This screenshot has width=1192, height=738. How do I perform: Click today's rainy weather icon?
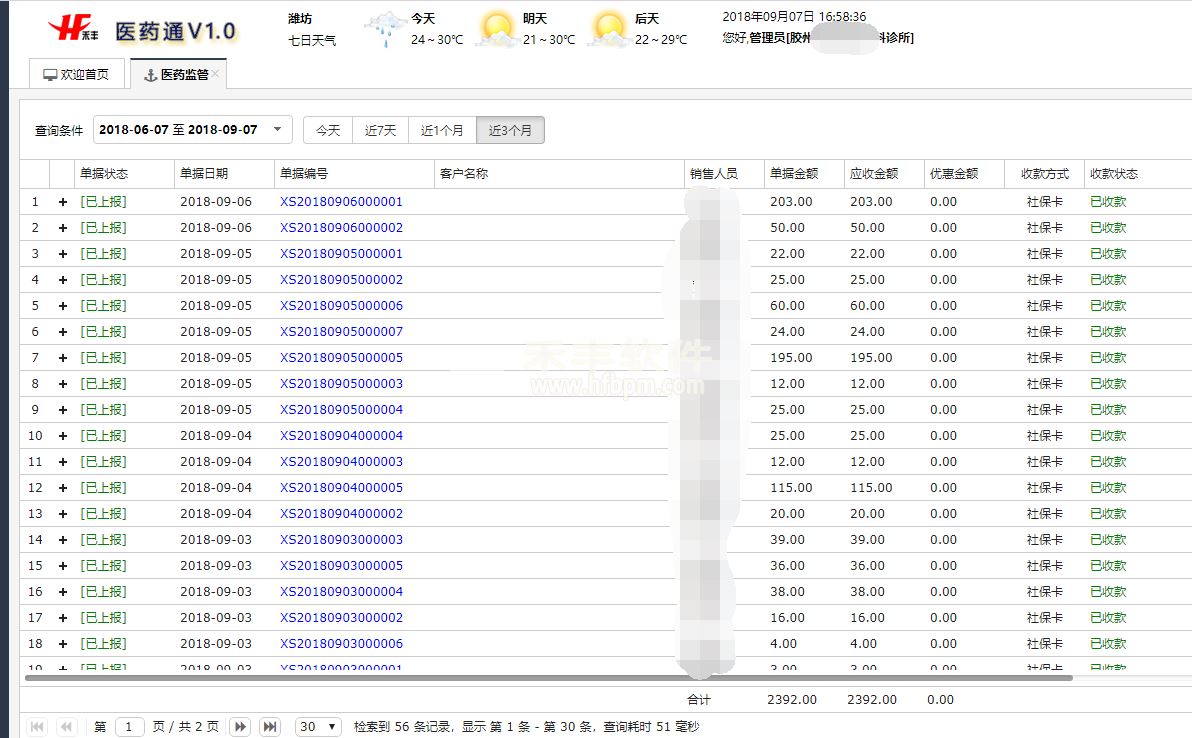385,29
